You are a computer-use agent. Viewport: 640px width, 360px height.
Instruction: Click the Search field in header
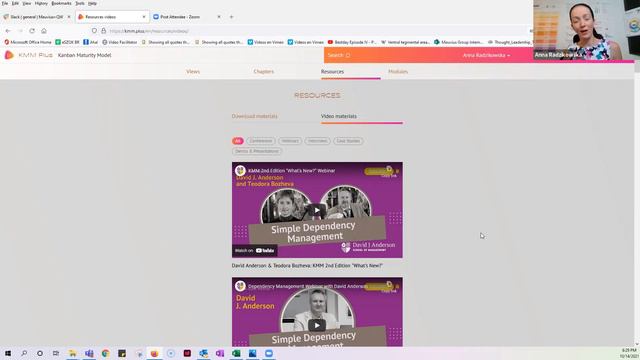pyautogui.click(x=339, y=55)
